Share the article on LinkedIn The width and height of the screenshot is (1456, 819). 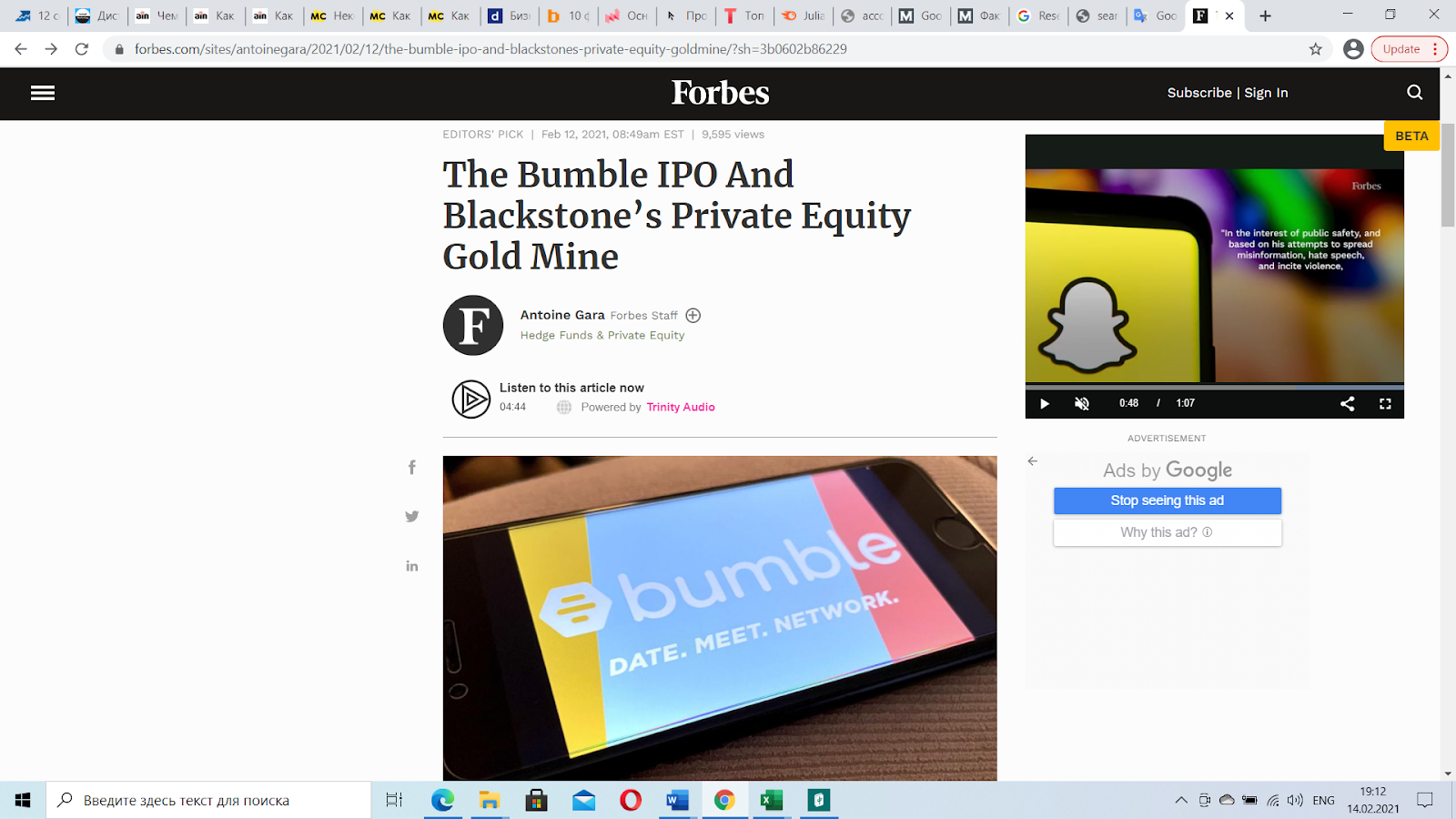[x=412, y=566]
